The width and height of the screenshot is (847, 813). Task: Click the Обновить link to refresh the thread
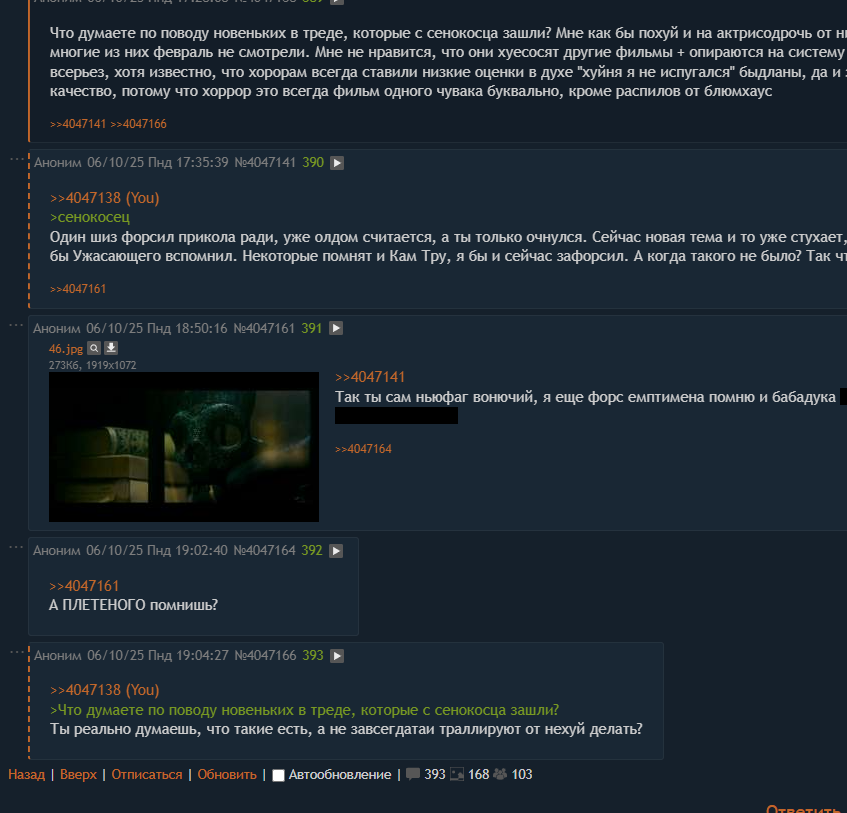click(x=227, y=775)
